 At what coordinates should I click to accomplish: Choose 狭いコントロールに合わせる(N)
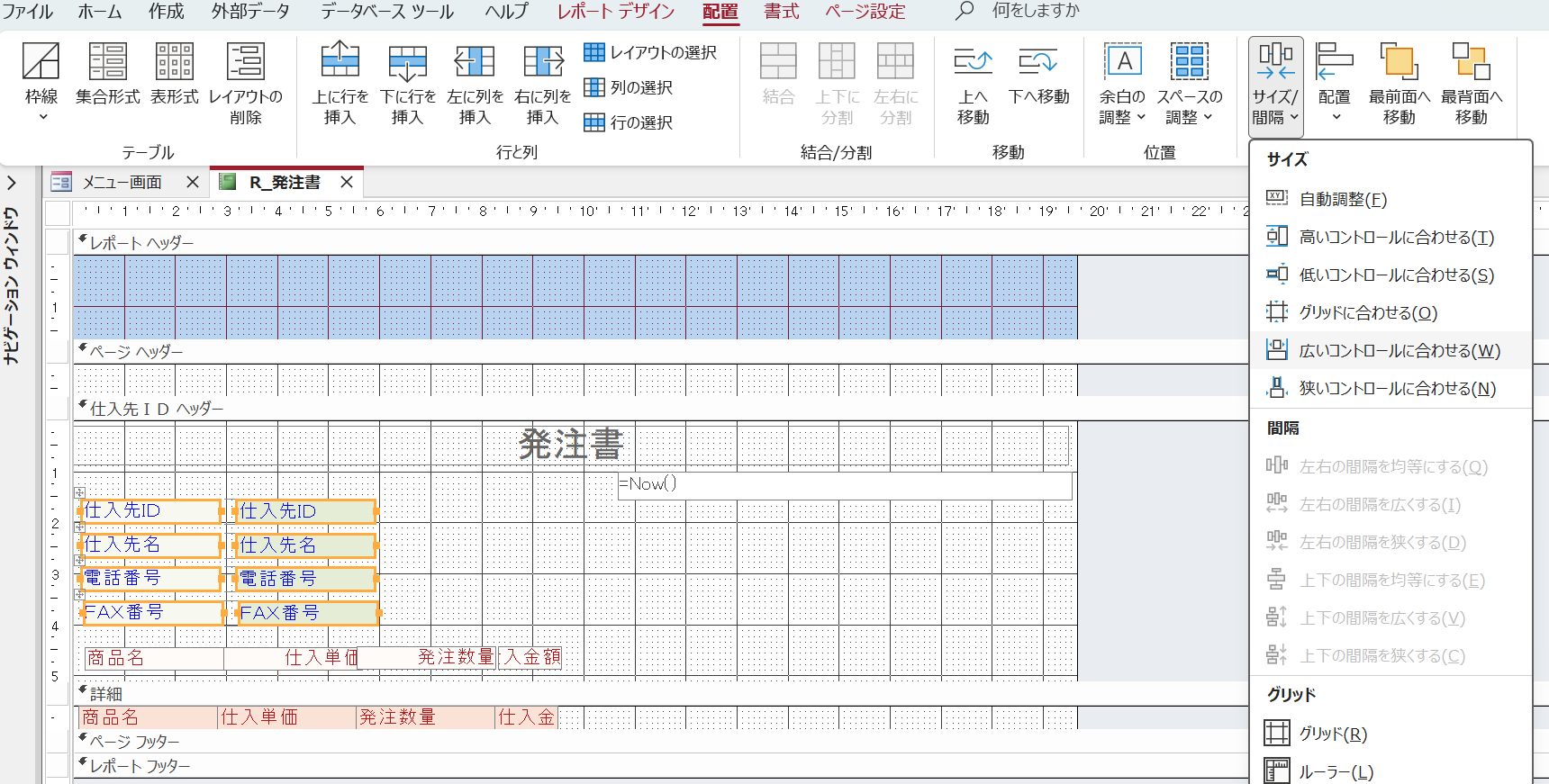coord(1391,388)
